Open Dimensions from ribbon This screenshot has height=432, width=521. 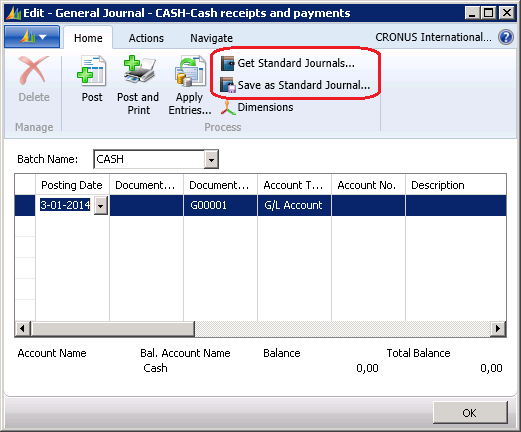pos(257,107)
